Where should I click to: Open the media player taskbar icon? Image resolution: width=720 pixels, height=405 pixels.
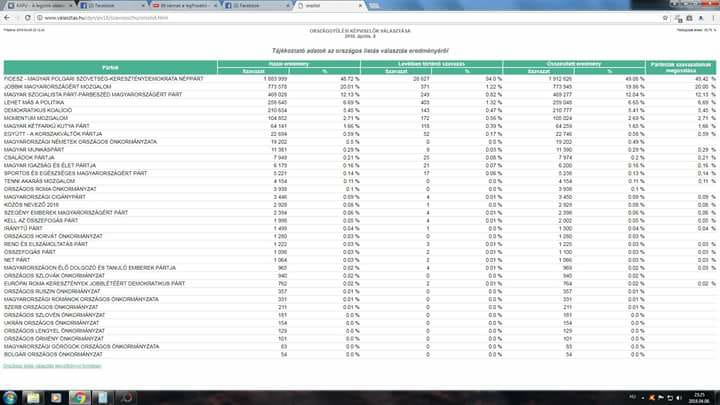[56, 398]
